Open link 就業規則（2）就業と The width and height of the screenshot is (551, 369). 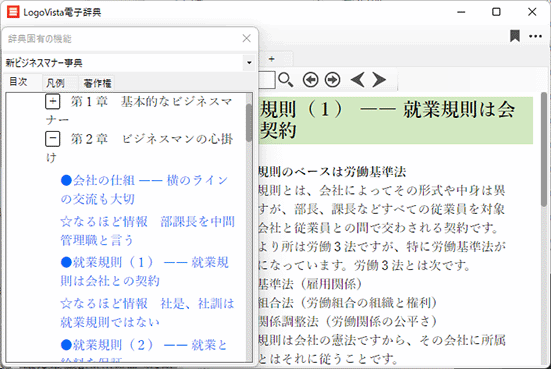point(144,345)
